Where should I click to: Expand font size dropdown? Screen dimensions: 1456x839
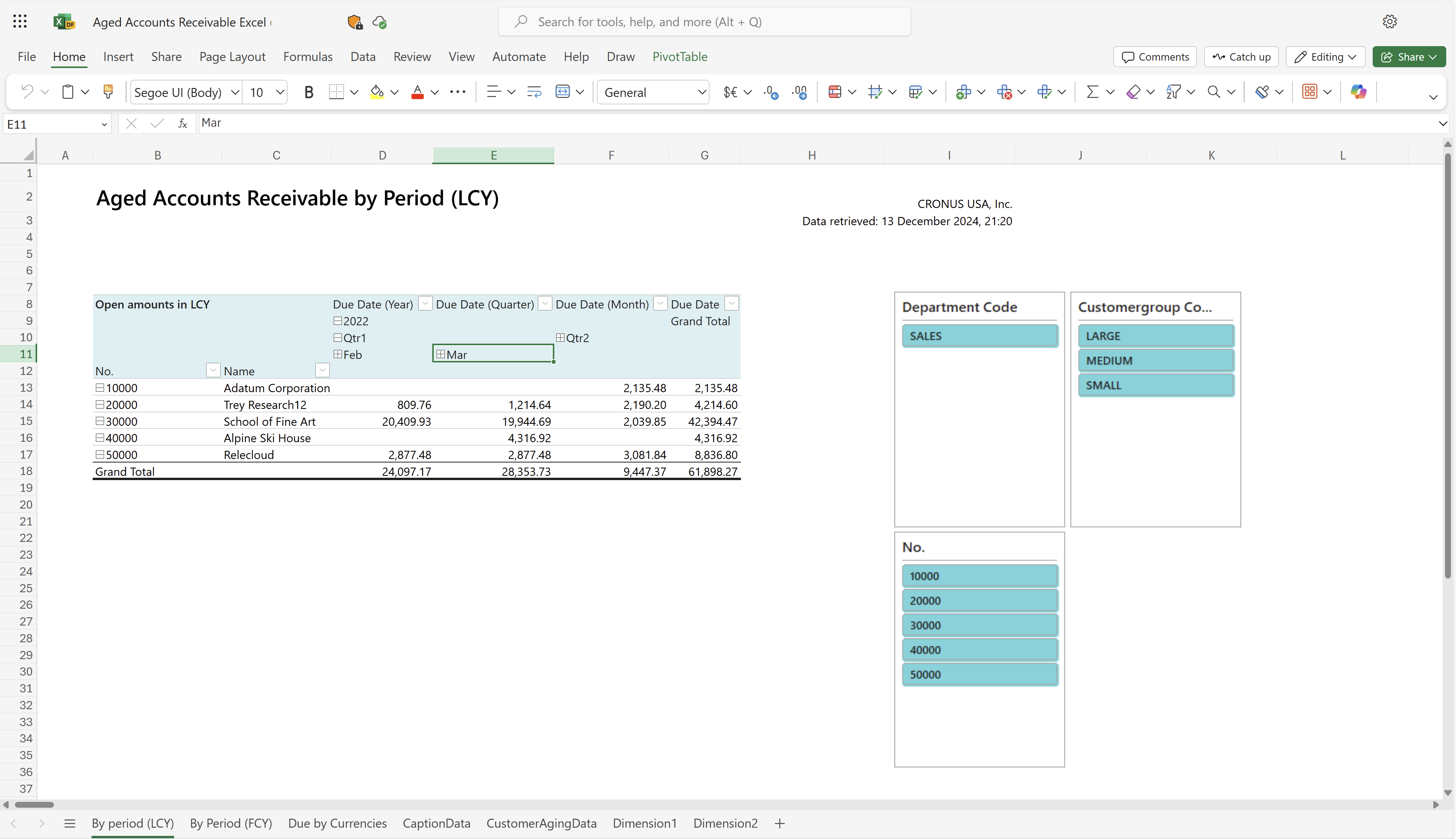[x=281, y=91]
